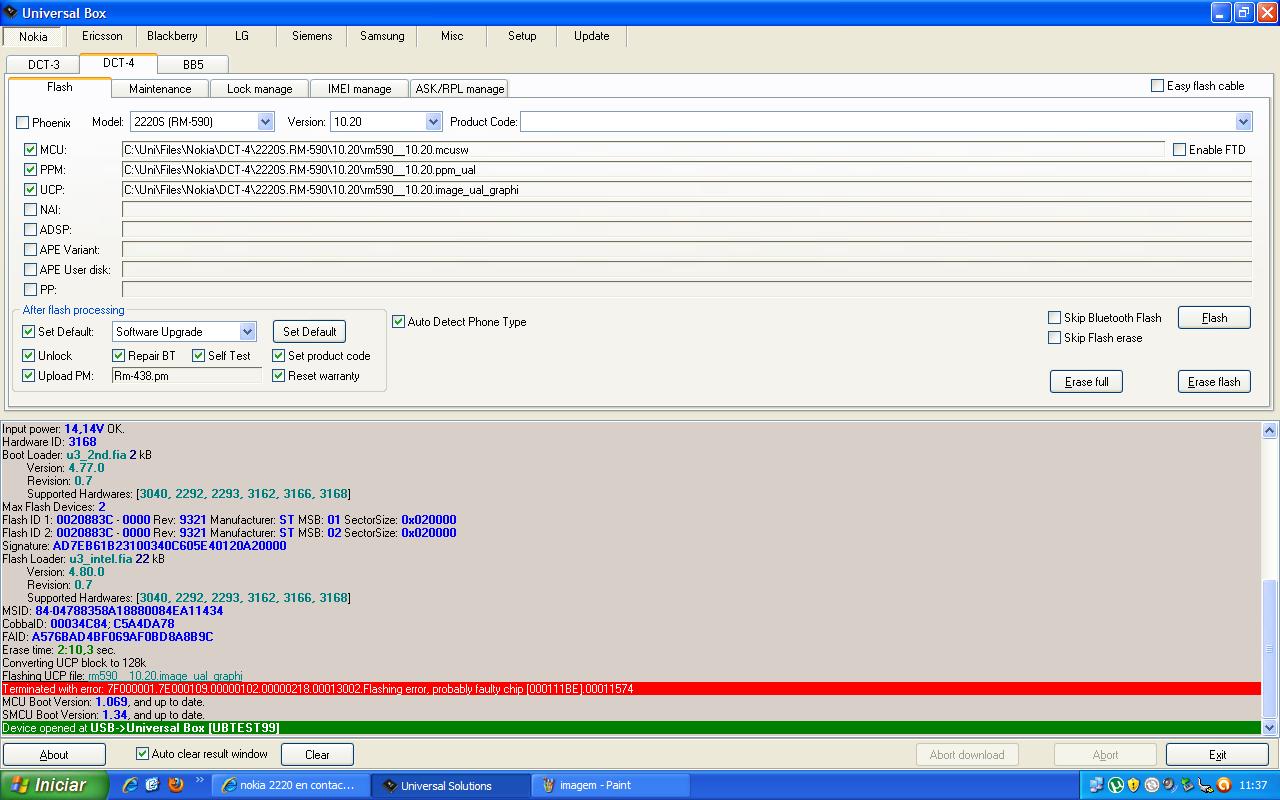This screenshot has height=800, width=1280.
Task: Click the red "Terminated with error" log line
Action: pyautogui.click(x=631, y=689)
